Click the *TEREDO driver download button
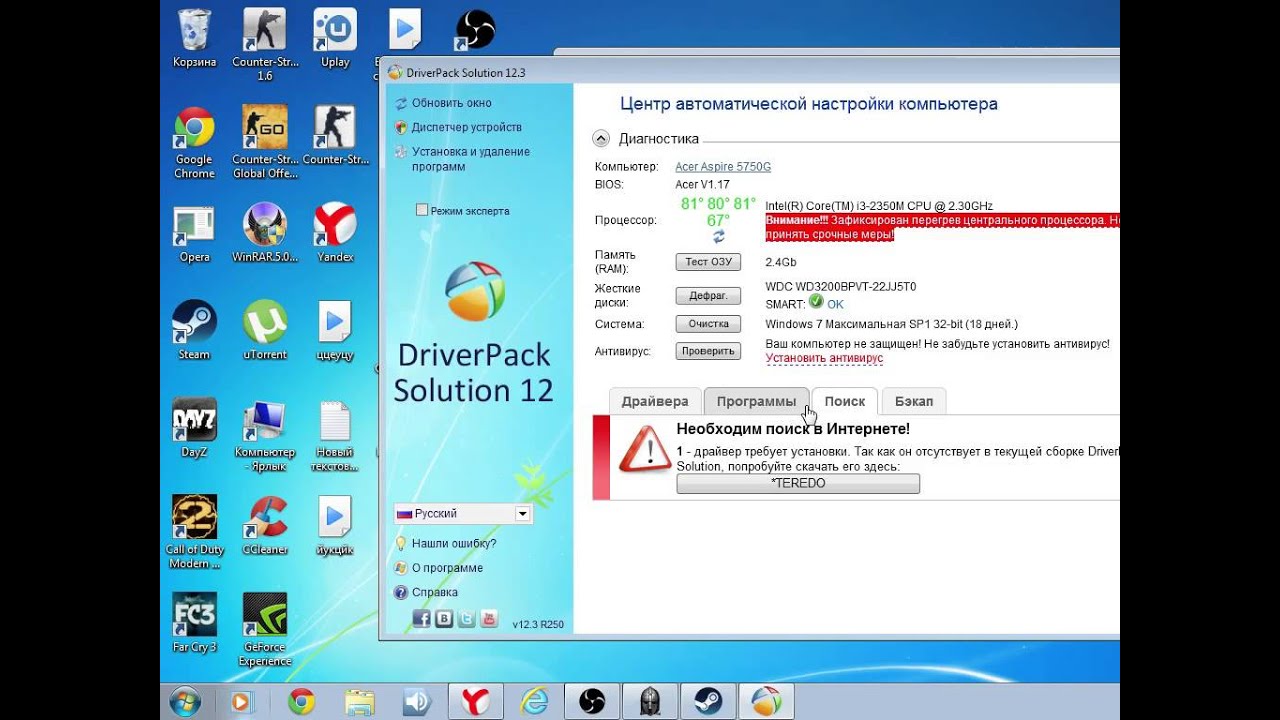Image resolution: width=1280 pixels, height=720 pixels. 798,483
